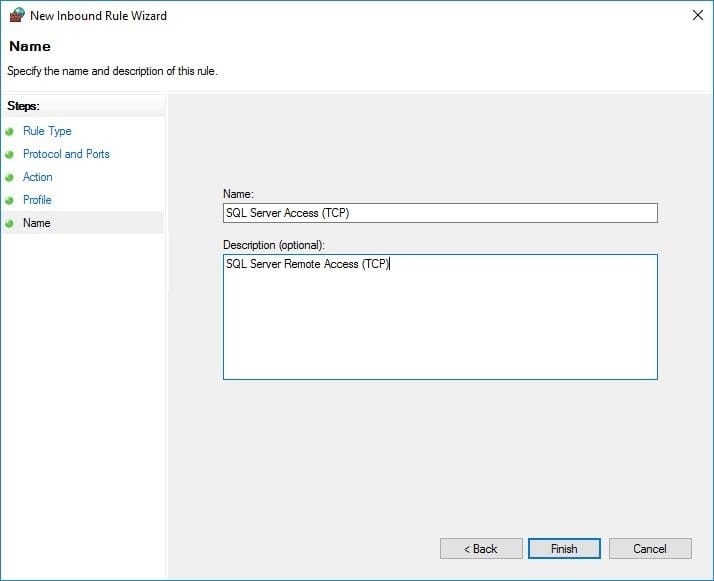Close the wizard window with X
Screen dimensions: 714x581
pyautogui.click(x=698, y=15)
